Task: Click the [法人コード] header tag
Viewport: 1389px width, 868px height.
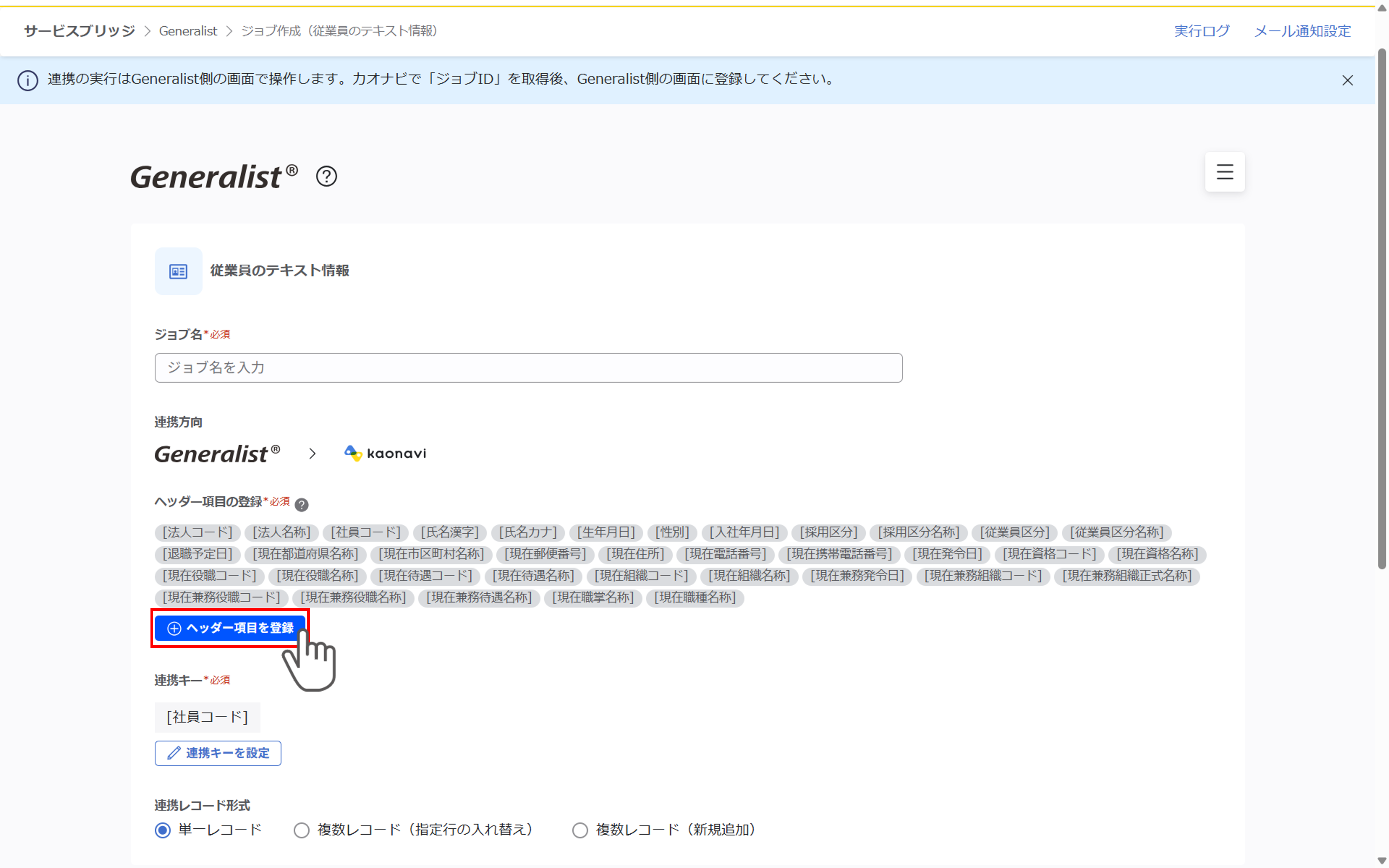Action: tap(197, 532)
